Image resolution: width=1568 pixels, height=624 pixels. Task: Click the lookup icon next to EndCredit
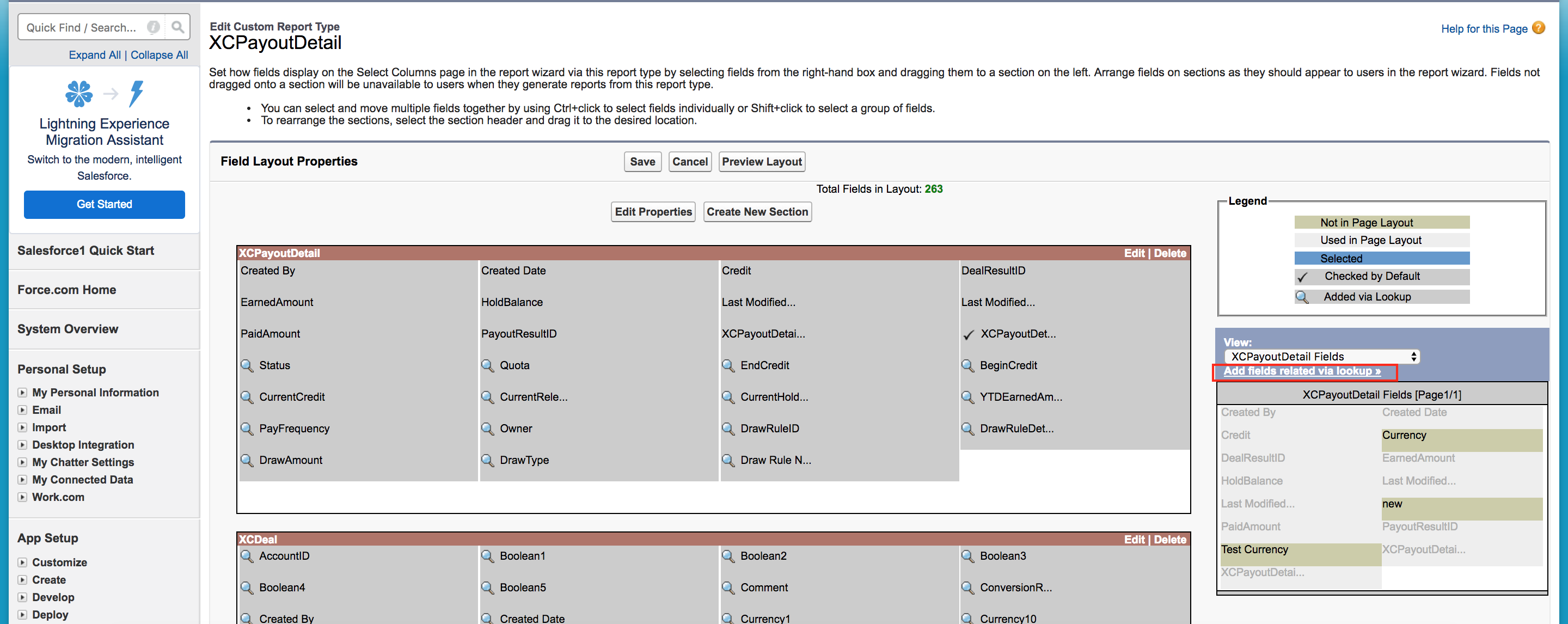click(728, 365)
